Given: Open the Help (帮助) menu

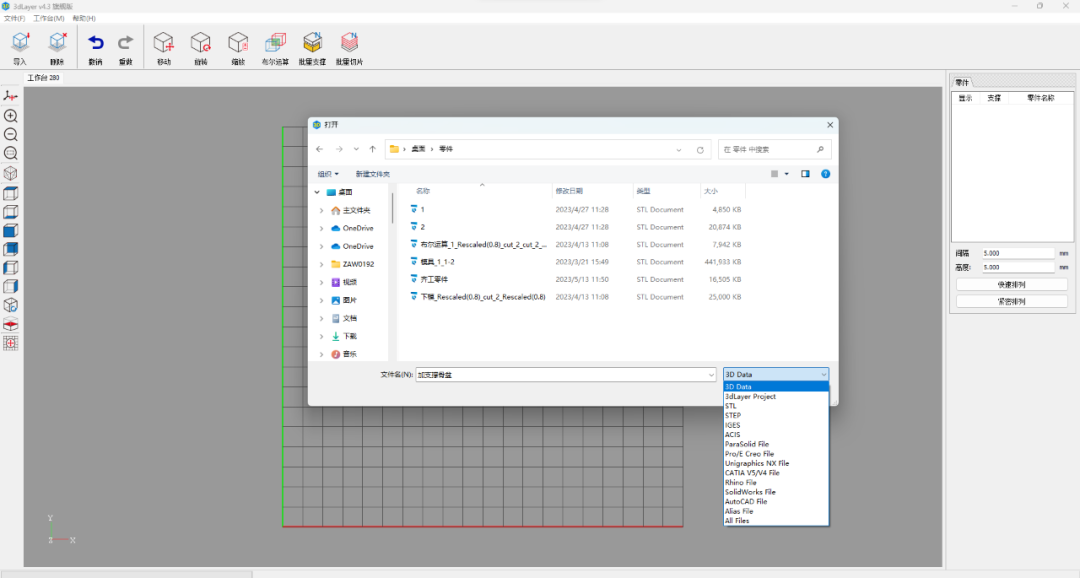Looking at the screenshot, I should pos(84,19).
